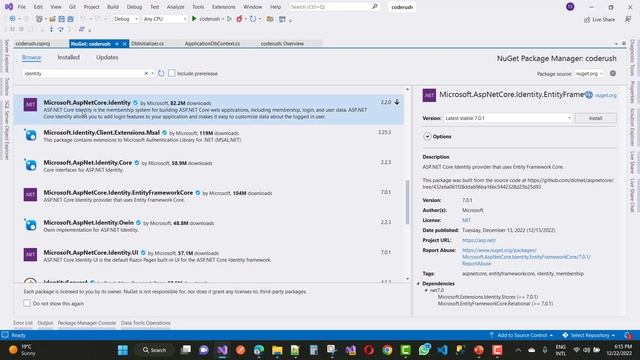Open the https://asp.net/ project URL

coord(479,240)
